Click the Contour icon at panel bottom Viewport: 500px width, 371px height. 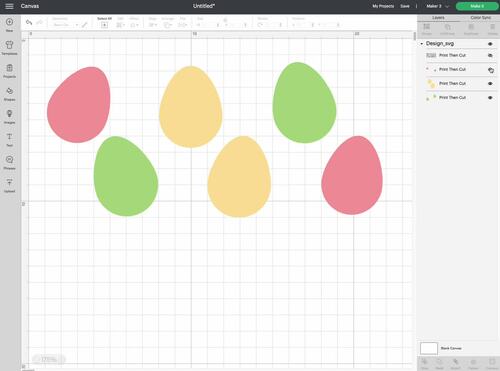click(492, 362)
